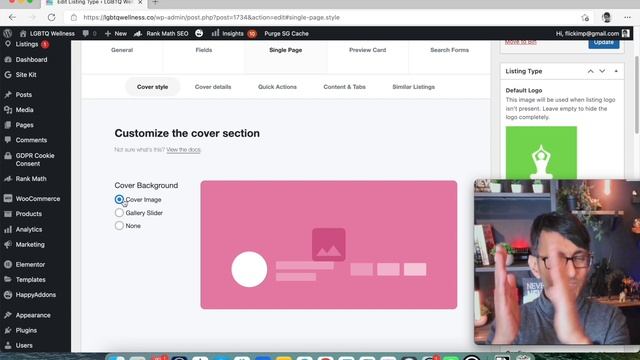Image resolution: width=640 pixels, height=360 pixels.
Task: Click the Move to Bin link
Action: pos(520,42)
